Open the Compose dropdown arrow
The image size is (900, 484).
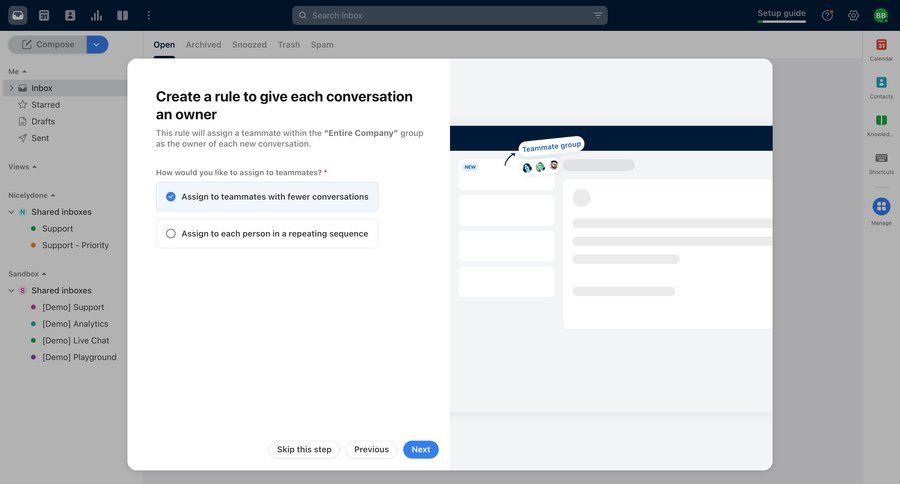[x=97, y=44]
